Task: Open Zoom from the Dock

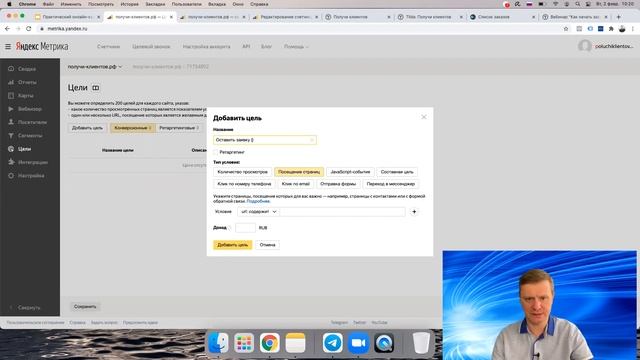Action: pyautogui.click(x=358, y=342)
